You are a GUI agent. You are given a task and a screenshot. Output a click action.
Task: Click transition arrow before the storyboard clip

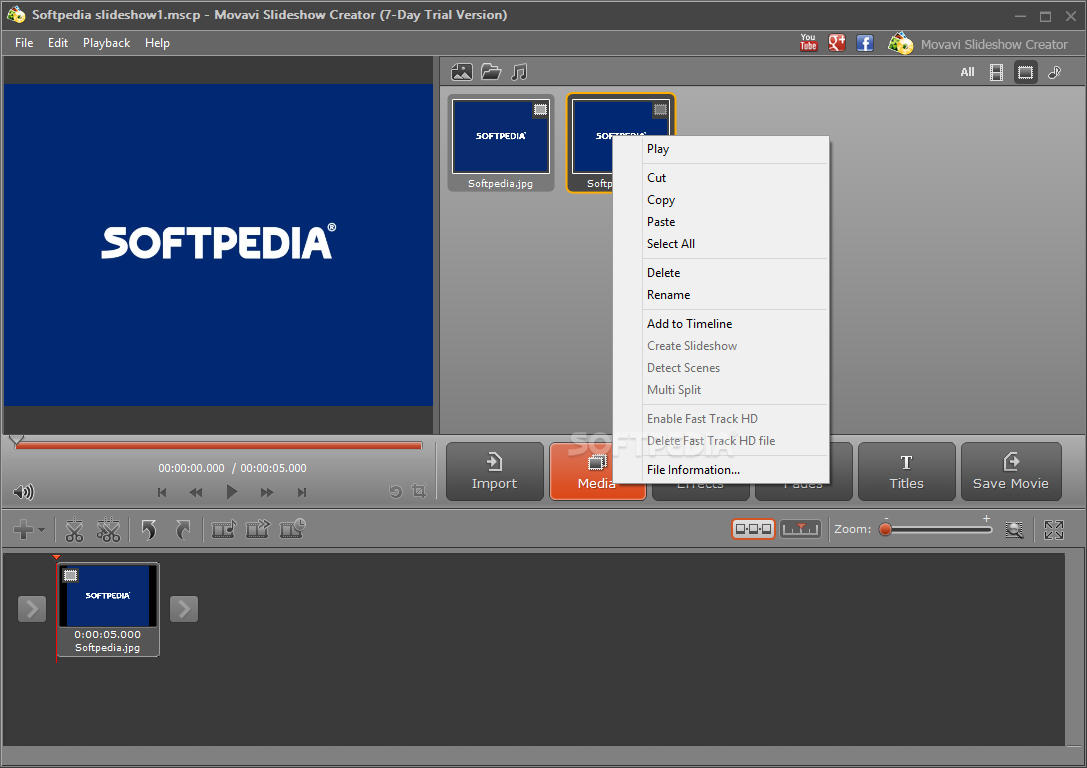click(x=32, y=609)
